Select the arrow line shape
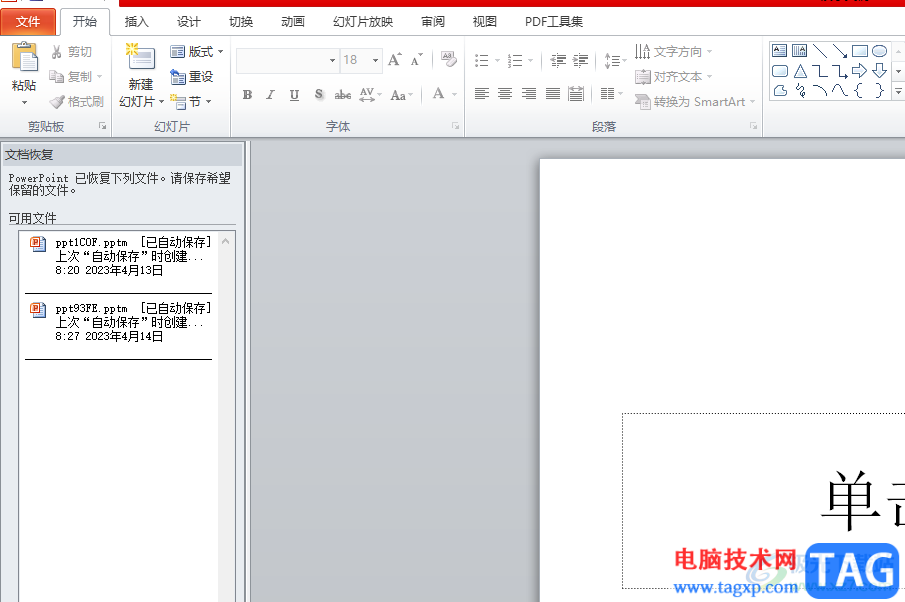The image size is (905, 602). point(840,51)
